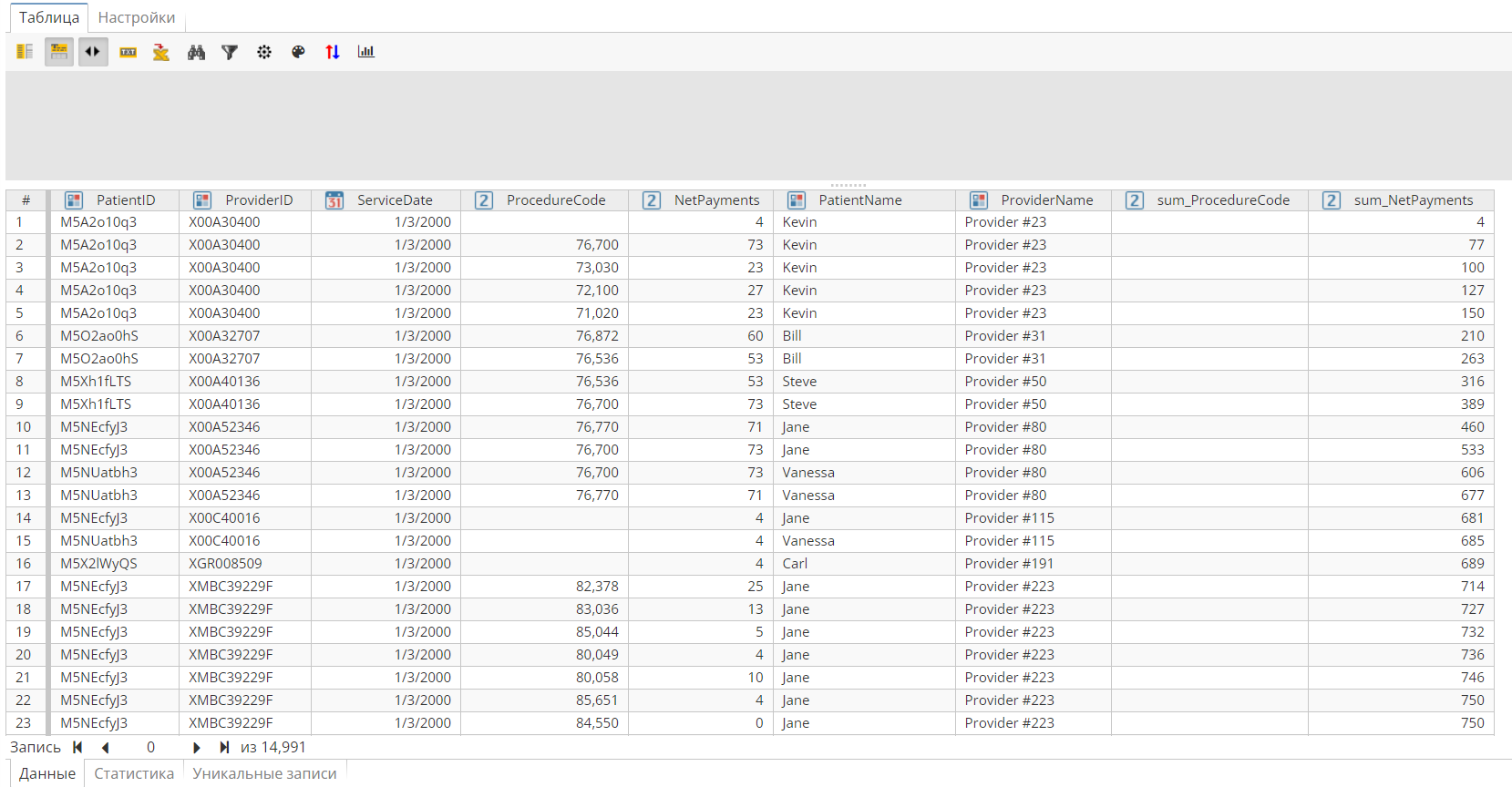
Task: Click the ProviderName string type icon
Action: 979,200
